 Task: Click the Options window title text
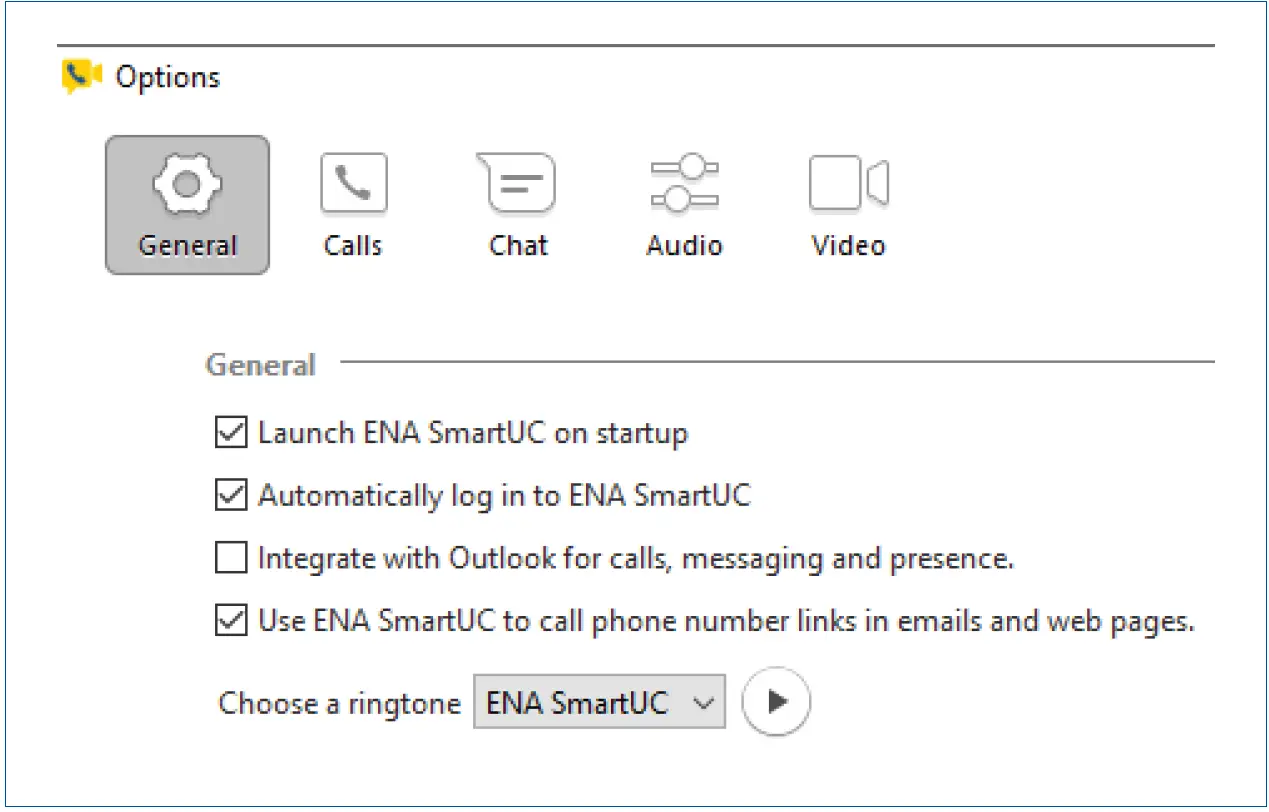[x=168, y=77]
